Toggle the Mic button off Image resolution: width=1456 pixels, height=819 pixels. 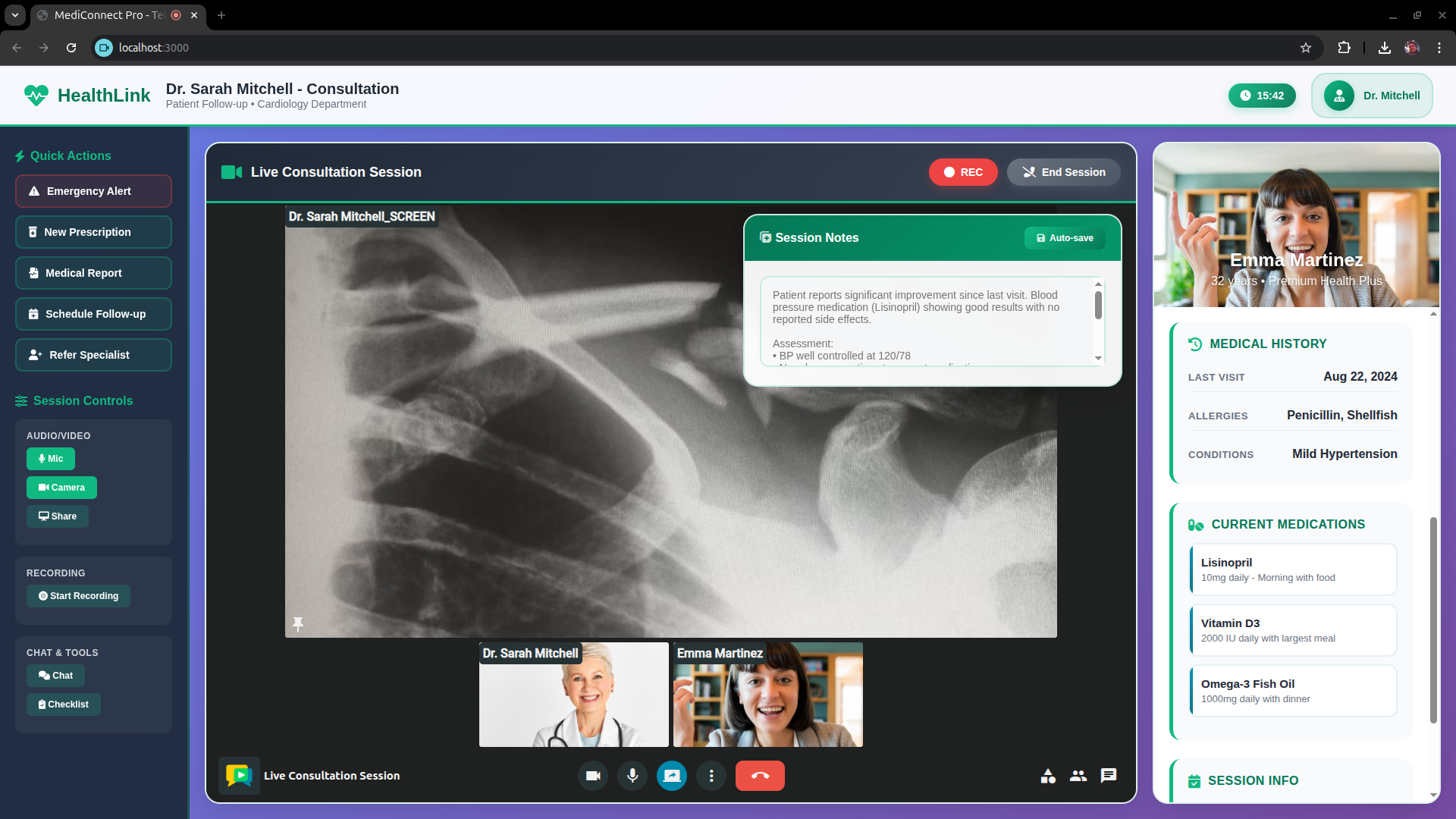click(x=51, y=459)
